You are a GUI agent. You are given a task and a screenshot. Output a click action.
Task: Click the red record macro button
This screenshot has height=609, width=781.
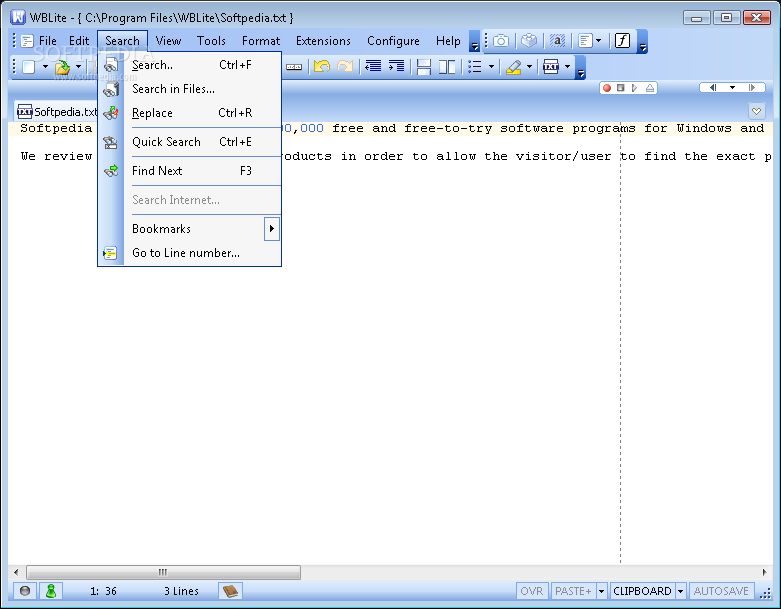(x=607, y=88)
